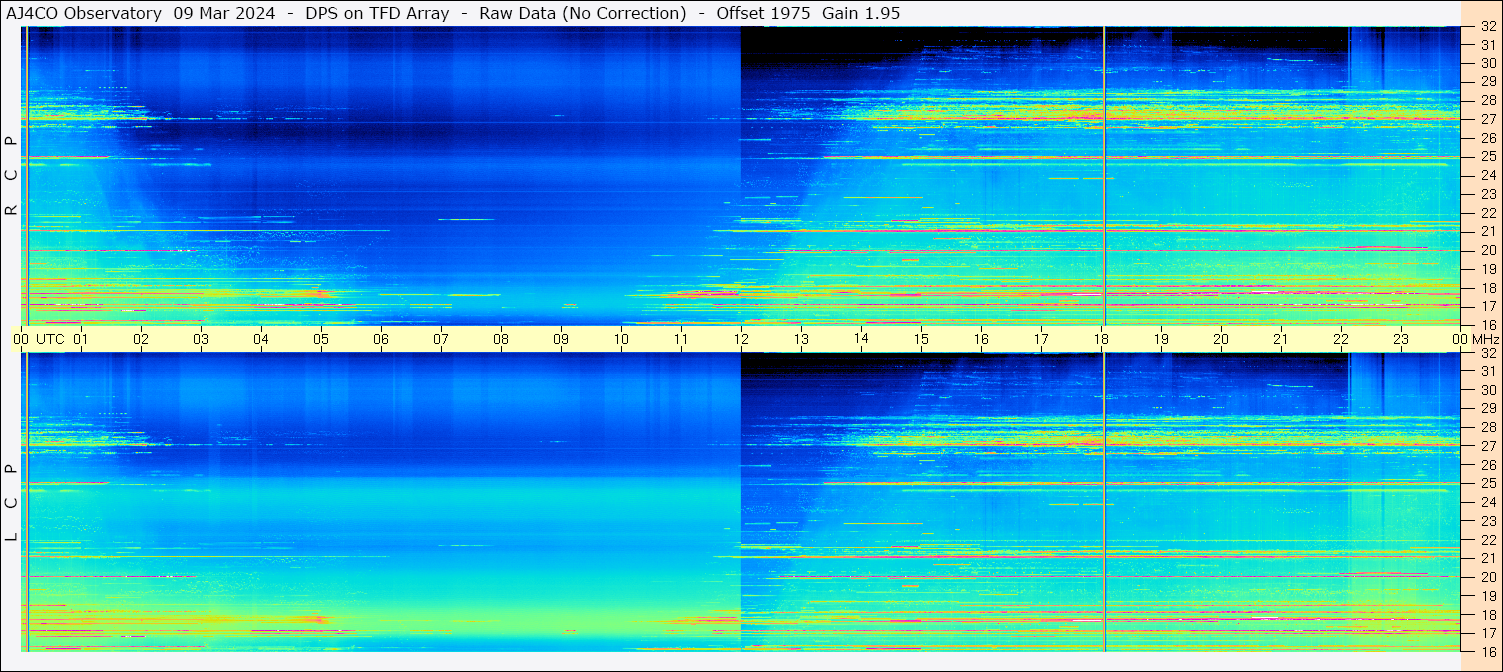Click the R C P panel label
The height and width of the screenshot is (672, 1503).
(12, 175)
